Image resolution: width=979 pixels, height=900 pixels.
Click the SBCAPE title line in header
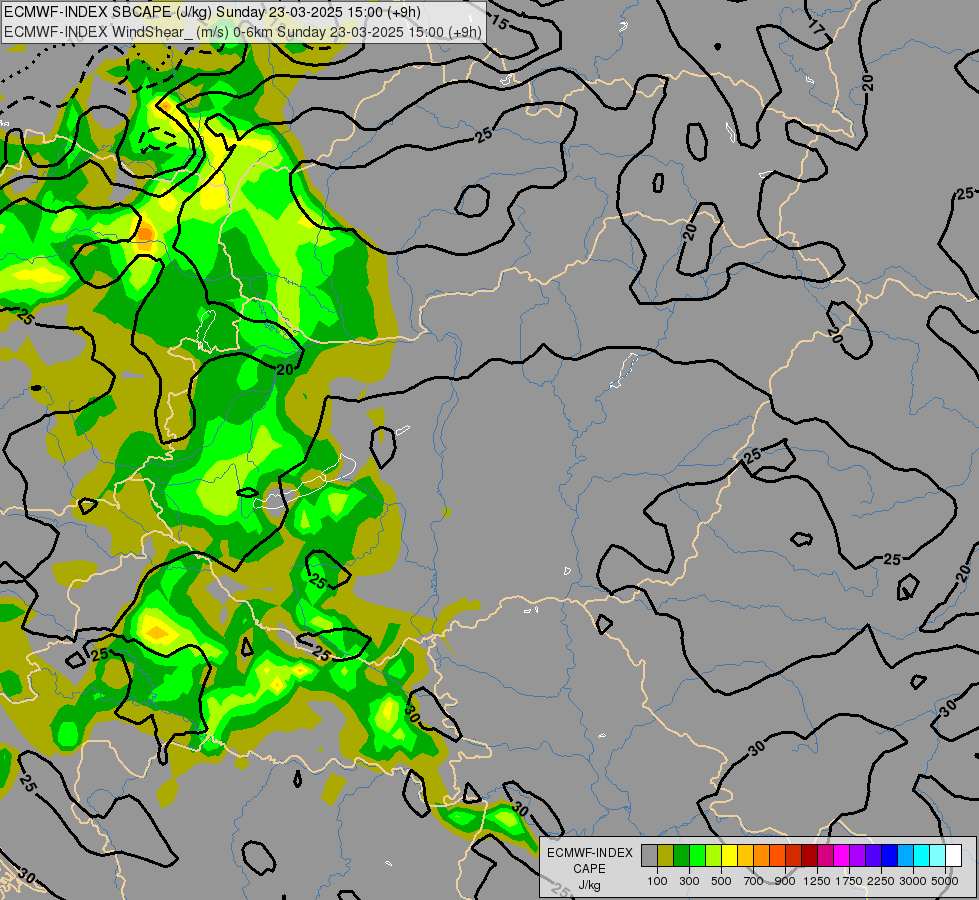(212, 12)
